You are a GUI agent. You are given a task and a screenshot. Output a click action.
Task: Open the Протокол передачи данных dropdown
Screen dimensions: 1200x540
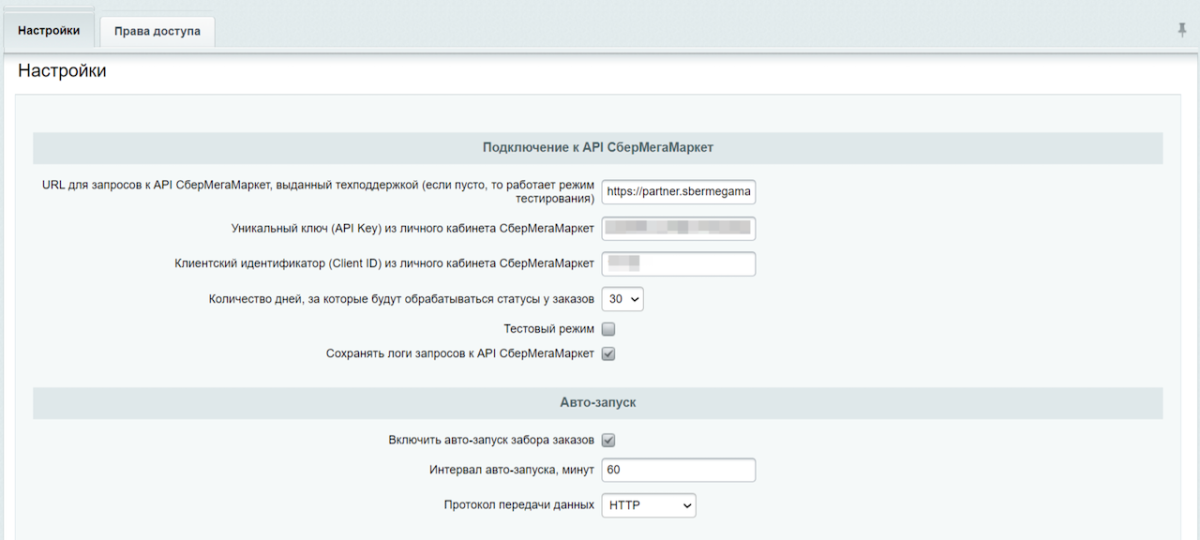648,506
